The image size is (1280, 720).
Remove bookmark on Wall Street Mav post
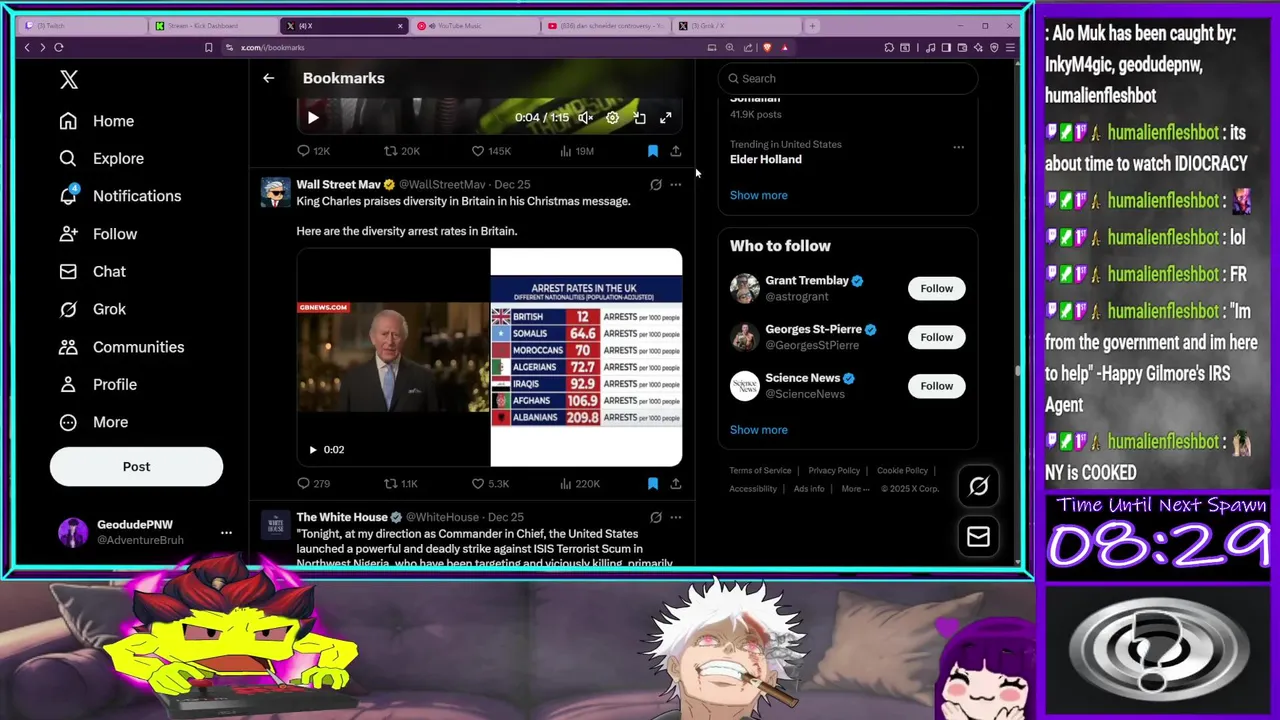point(653,484)
